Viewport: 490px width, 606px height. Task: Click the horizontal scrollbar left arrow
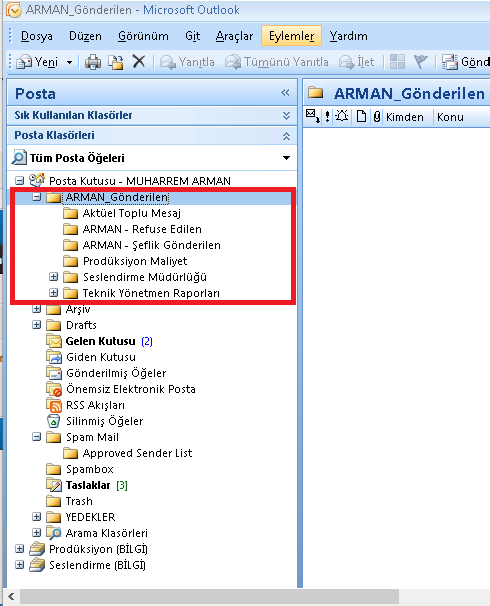(x=10, y=596)
